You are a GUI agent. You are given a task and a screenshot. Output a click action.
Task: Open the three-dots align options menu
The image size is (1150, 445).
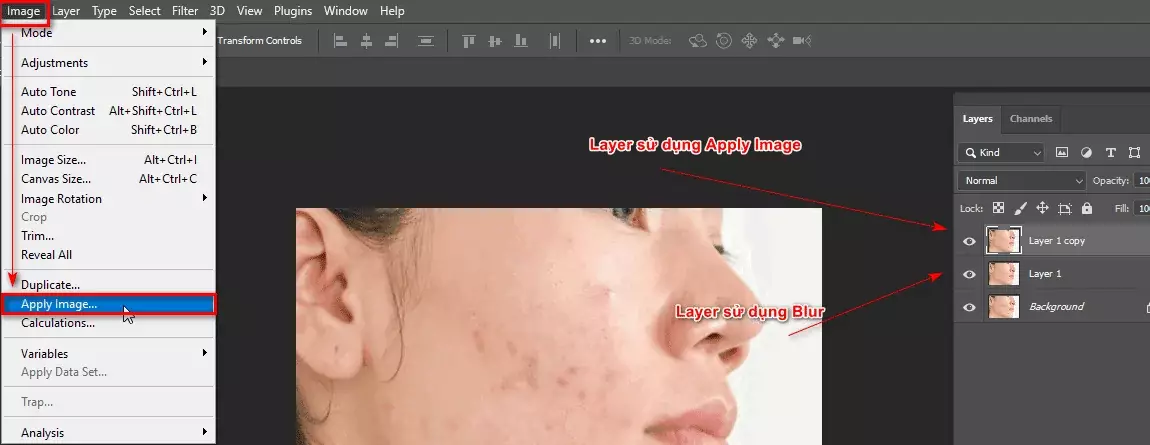pyautogui.click(x=598, y=41)
